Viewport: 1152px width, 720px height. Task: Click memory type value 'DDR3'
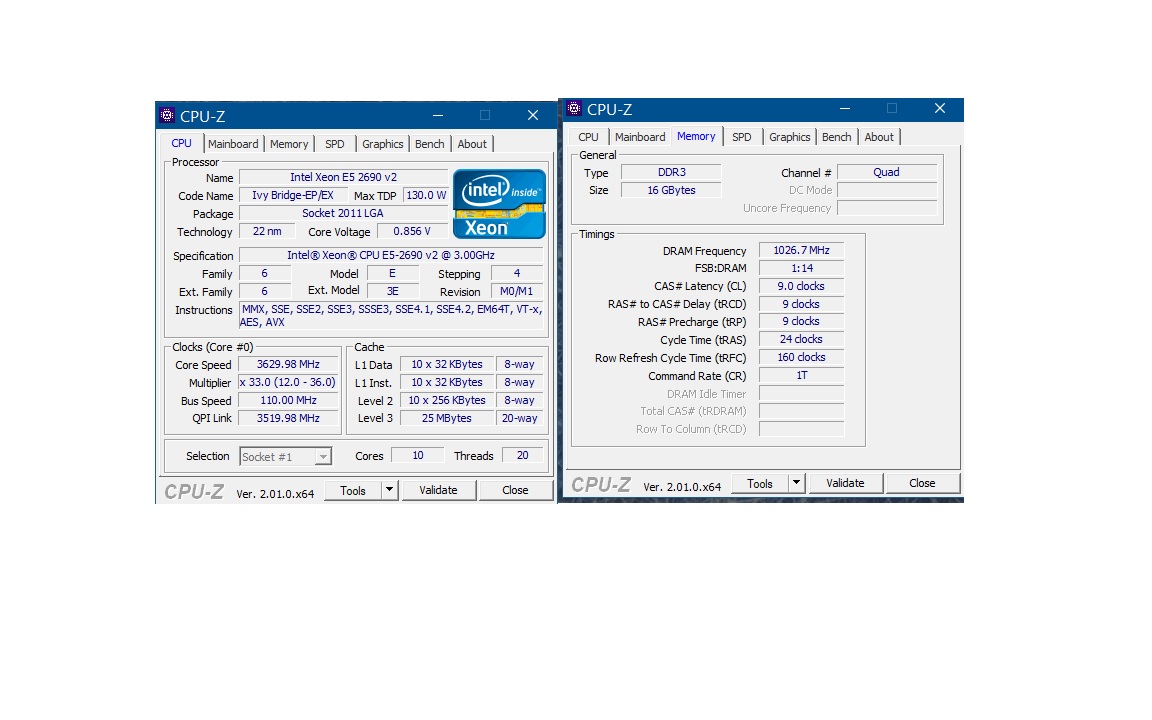672,172
